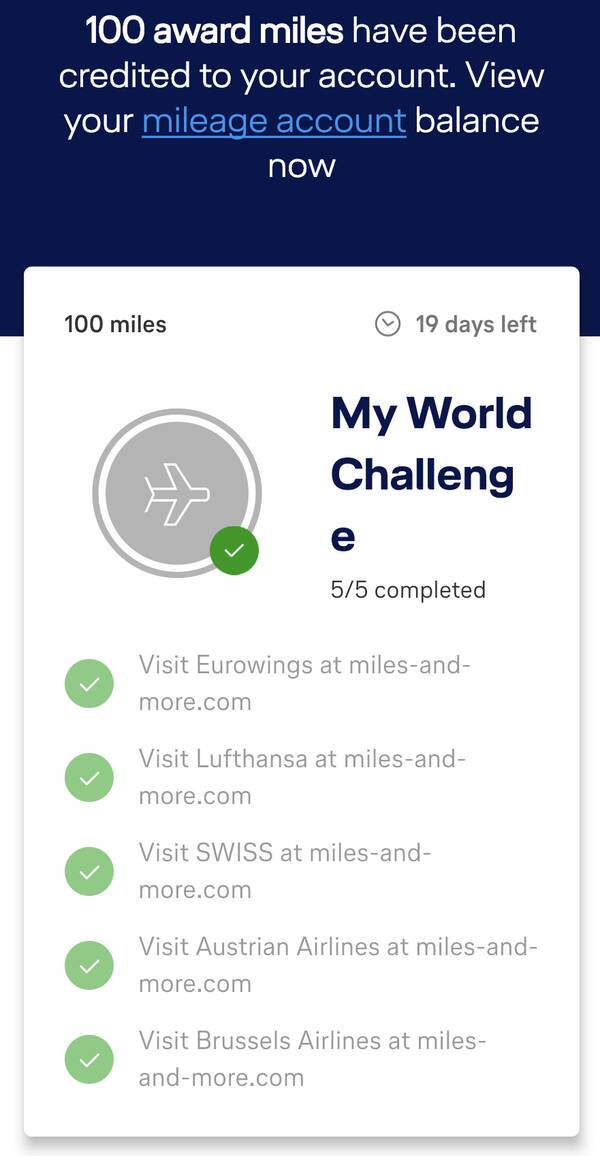
Task: Select Visit SWISS at miles-and-more.com task
Action: 284,871
